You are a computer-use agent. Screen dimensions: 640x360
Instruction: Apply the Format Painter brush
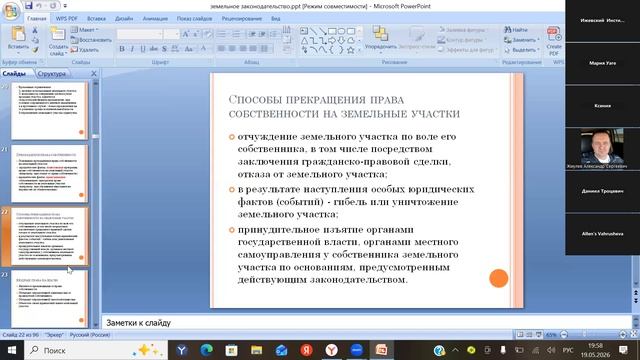pyautogui.click(x=35, y=50)
